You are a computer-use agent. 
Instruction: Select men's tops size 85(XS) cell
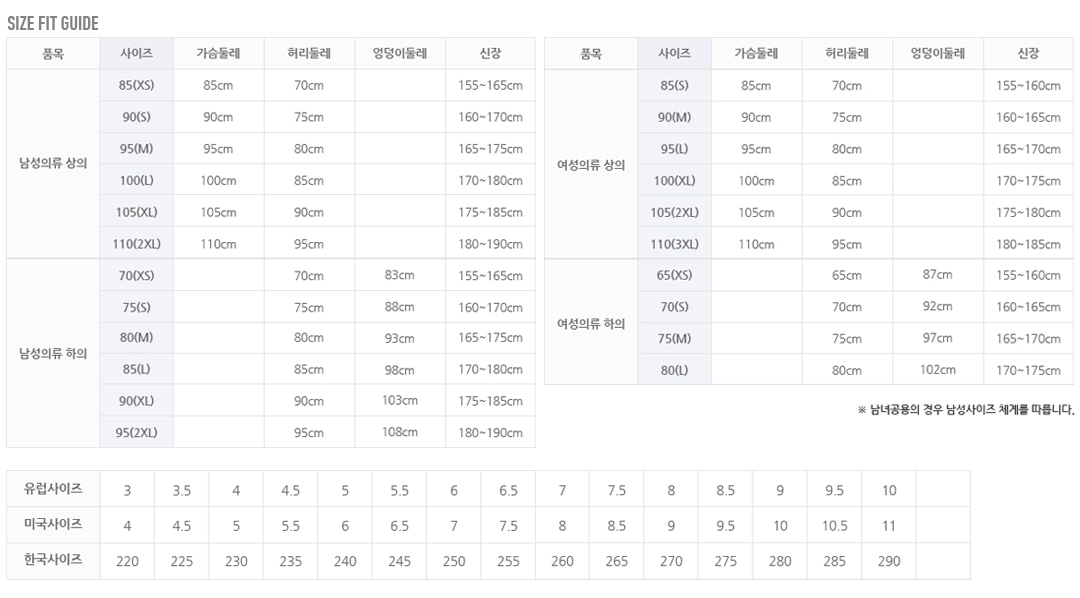(x=136, y=86)
